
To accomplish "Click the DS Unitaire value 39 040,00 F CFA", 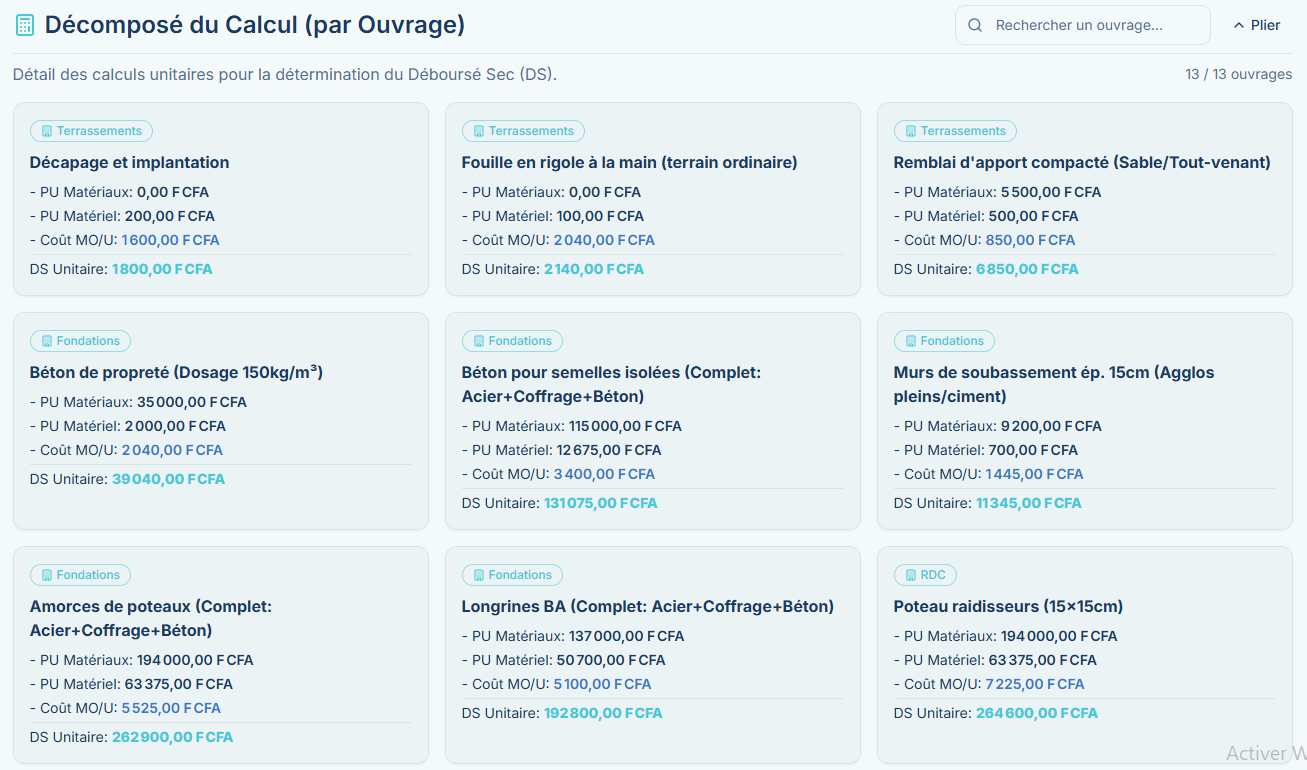I will click(168, 479).
